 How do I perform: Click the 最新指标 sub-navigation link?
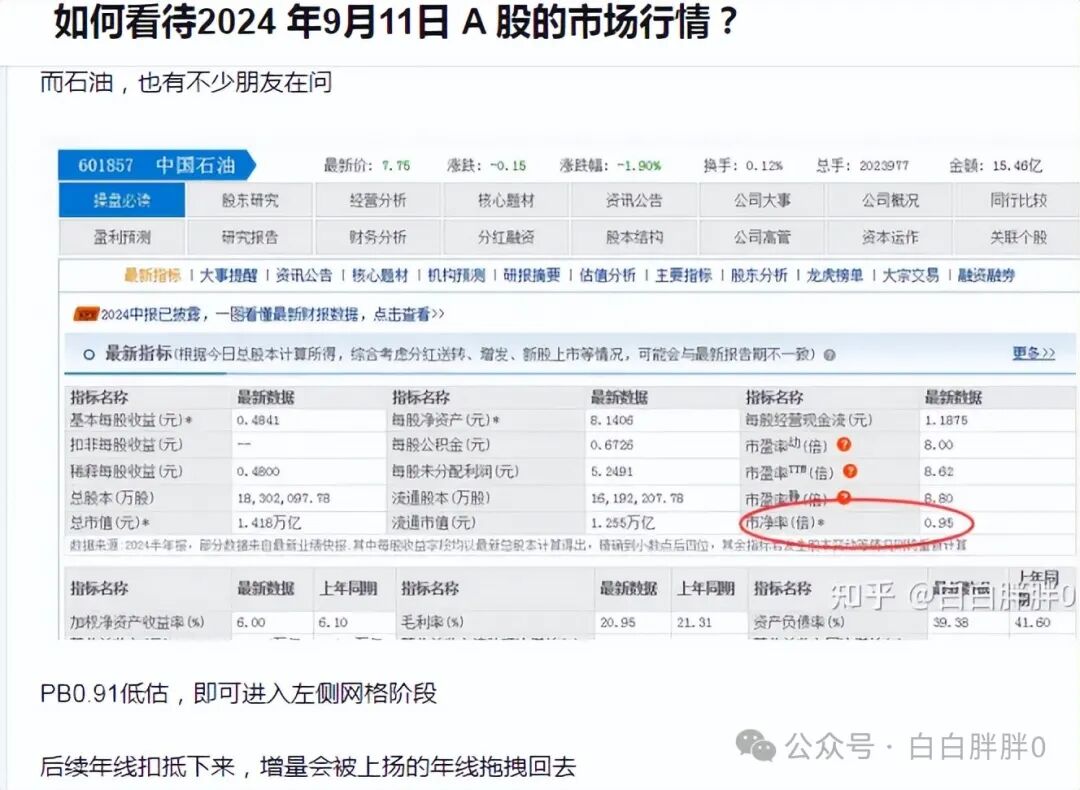pyautogui.click(x=152, y=276)
